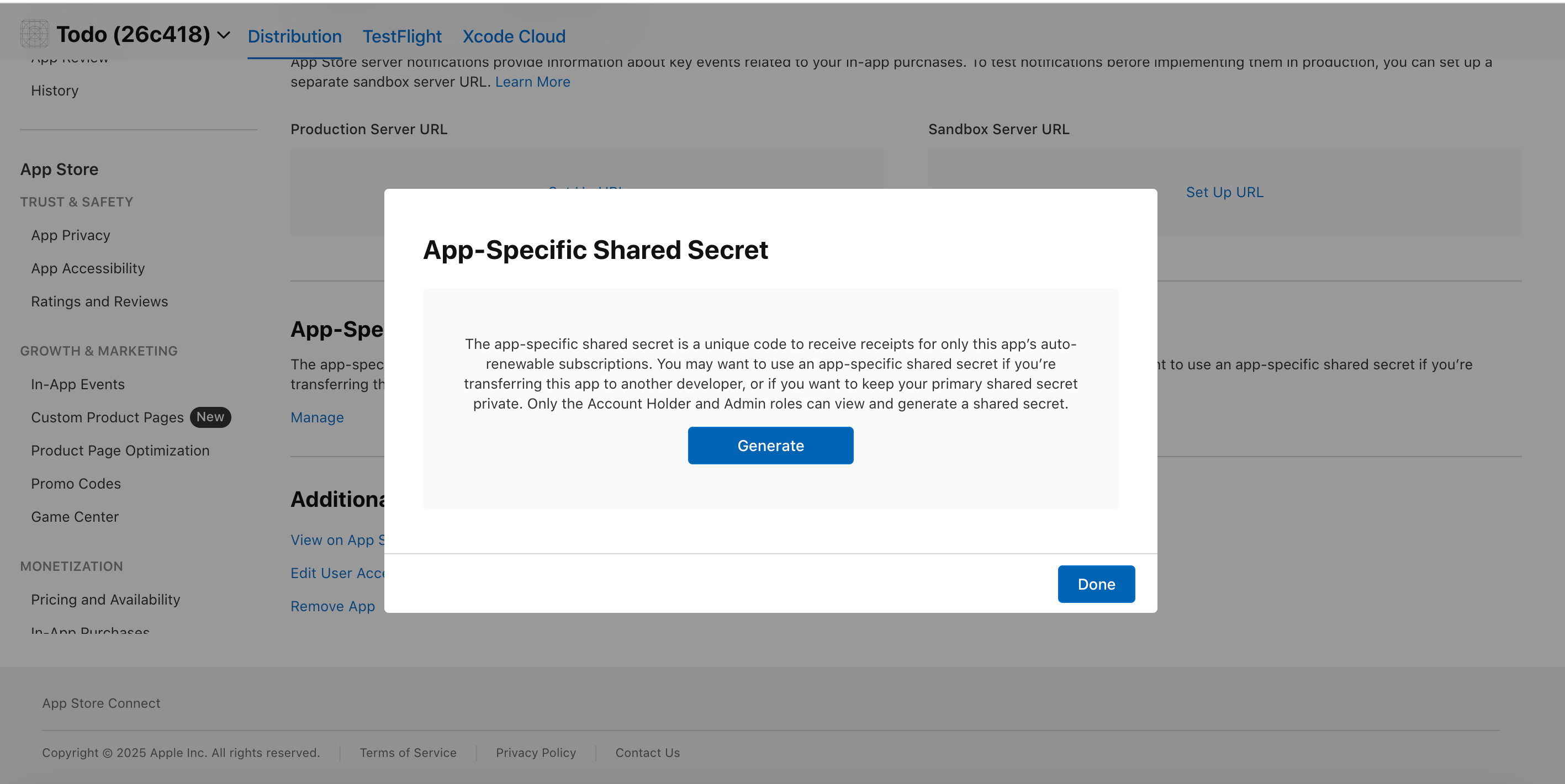The width and height of the screenshot is (1565, 784).
Task: Open Pricing and Availability page
Action: 105,600
